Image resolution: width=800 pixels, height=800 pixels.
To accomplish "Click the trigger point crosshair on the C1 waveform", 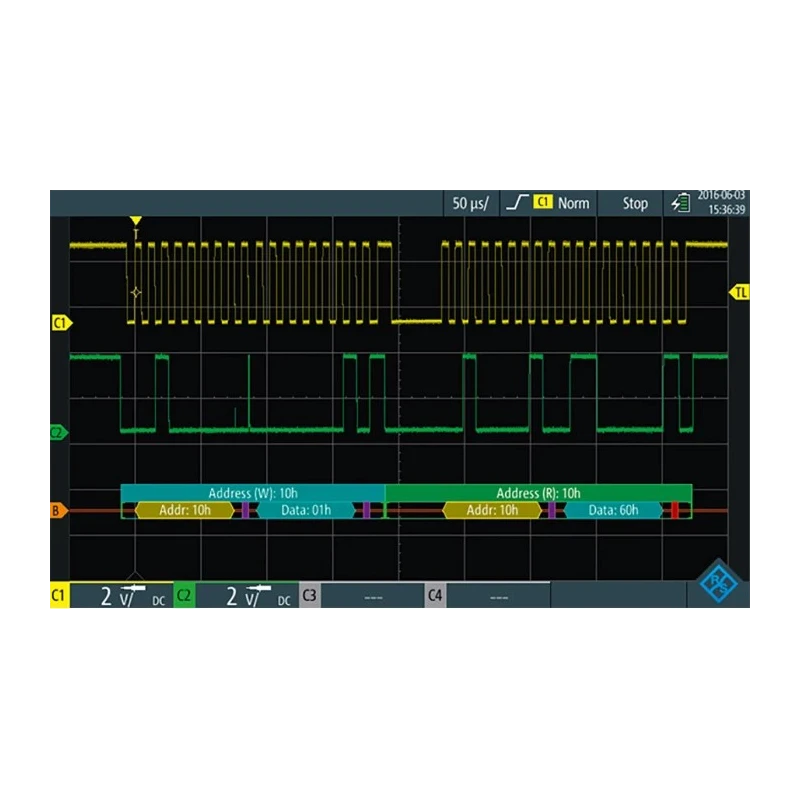I will pos(136,293).
